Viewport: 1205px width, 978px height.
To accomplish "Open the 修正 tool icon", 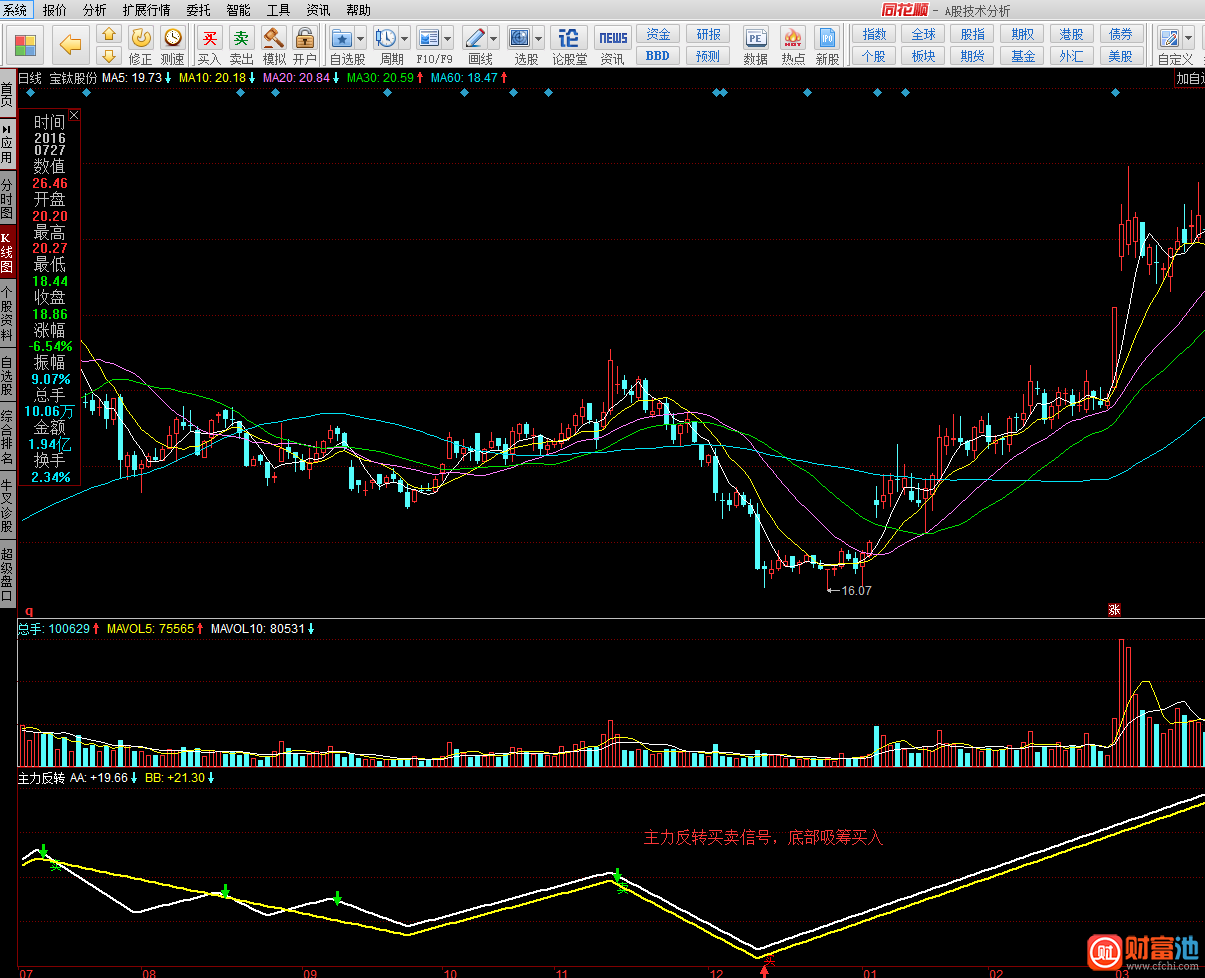I will coord(141,38).
